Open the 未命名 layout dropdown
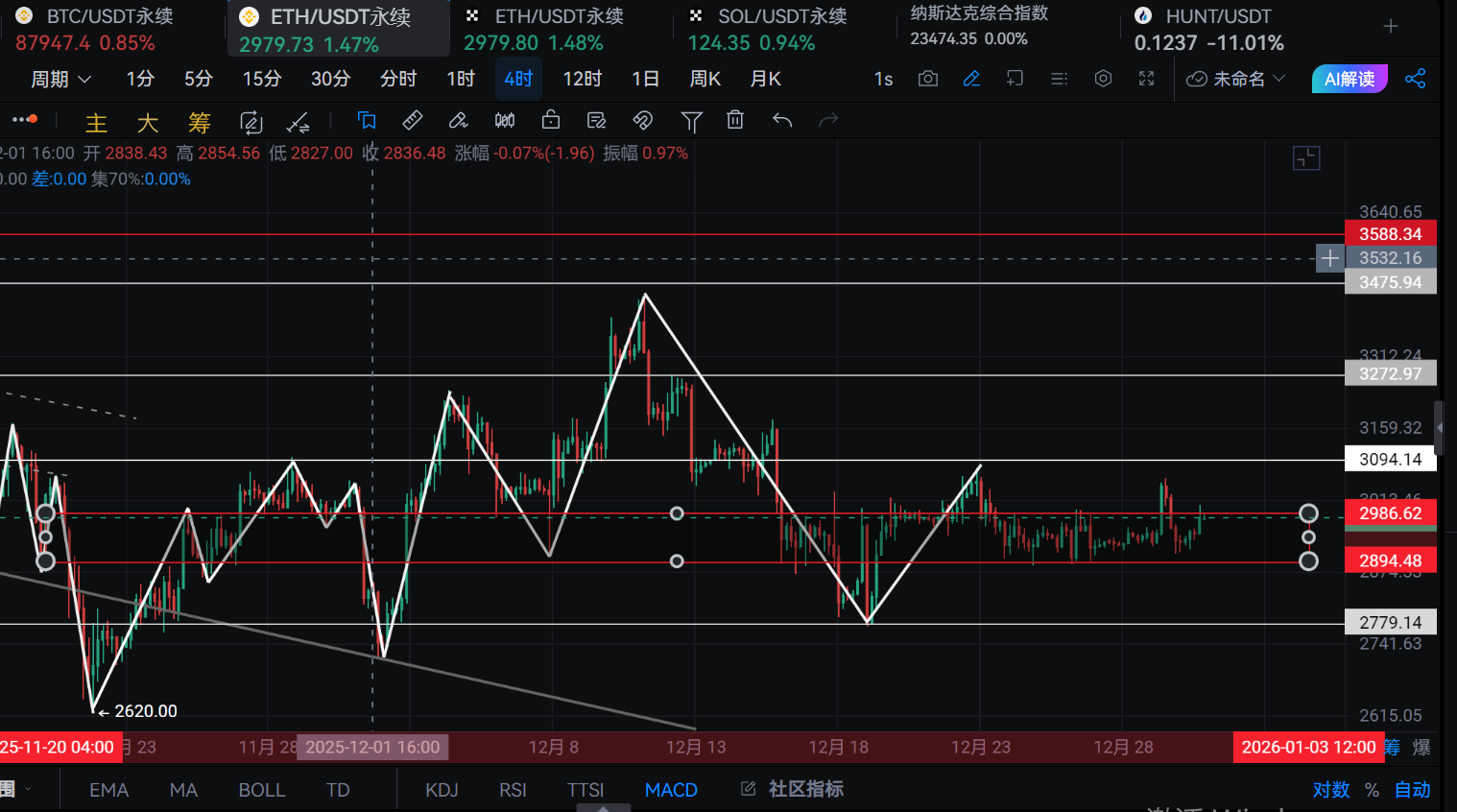1457x812 pixels. (1236, 79)
